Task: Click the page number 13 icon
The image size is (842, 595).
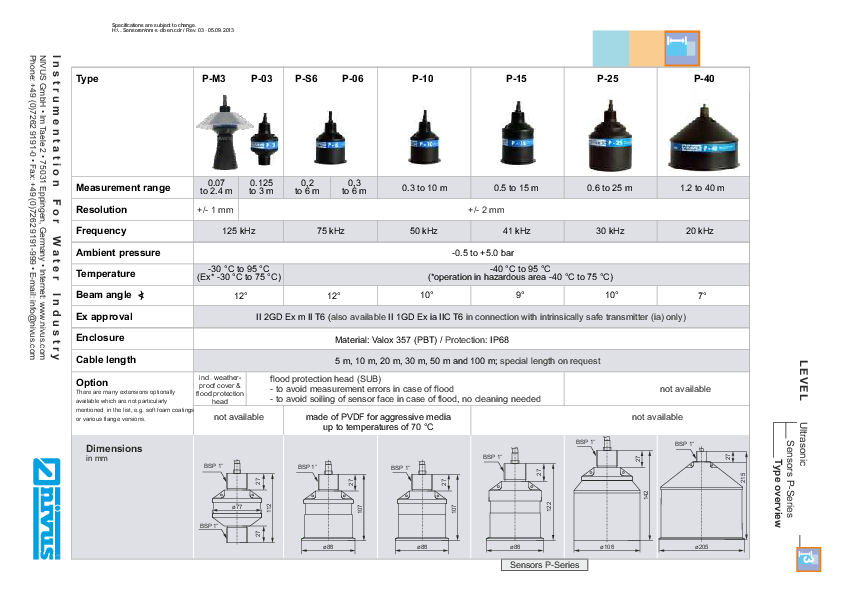Action: click(x=810, y=559)
